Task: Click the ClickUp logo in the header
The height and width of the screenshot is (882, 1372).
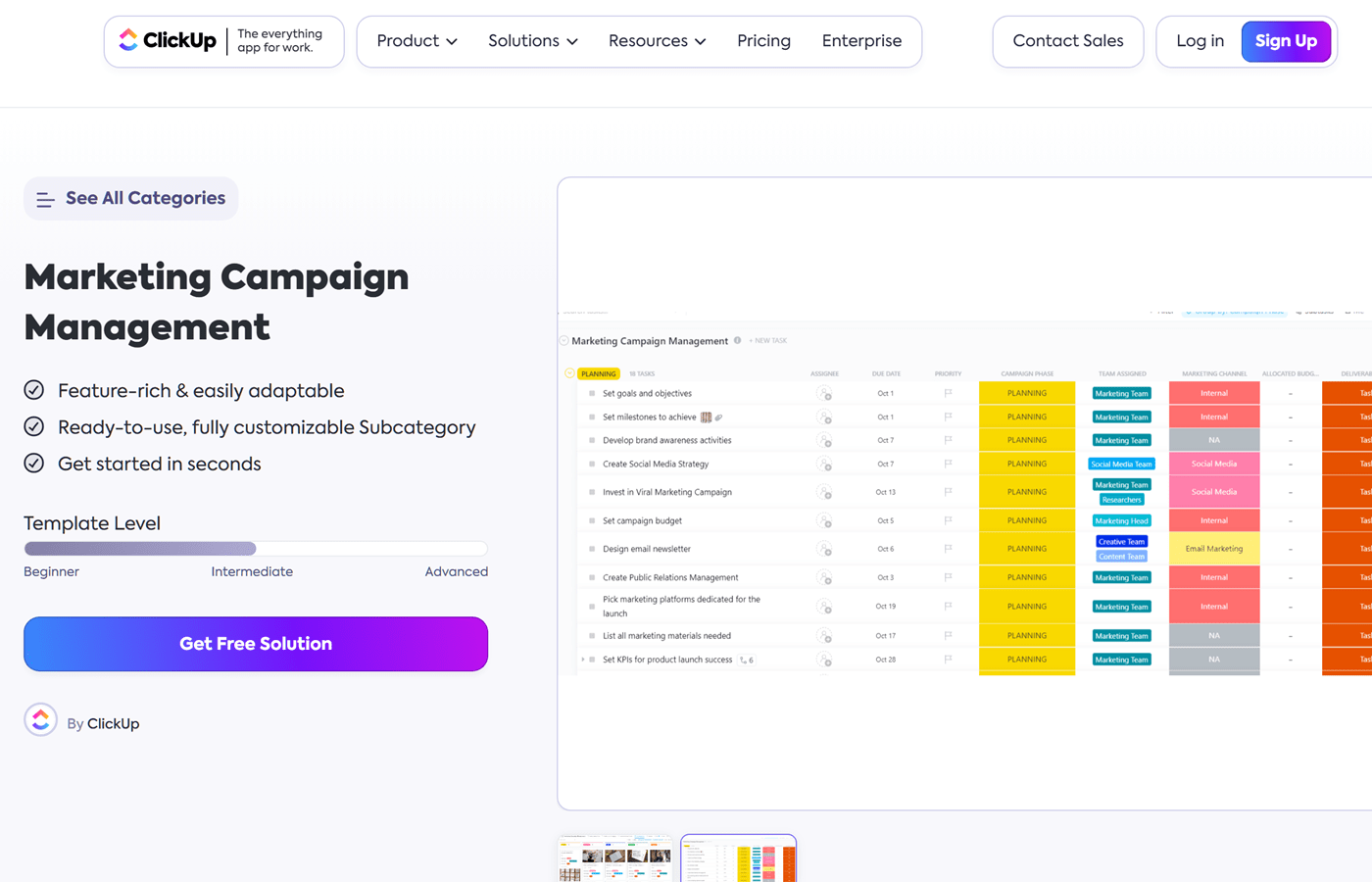Action: 168,41
